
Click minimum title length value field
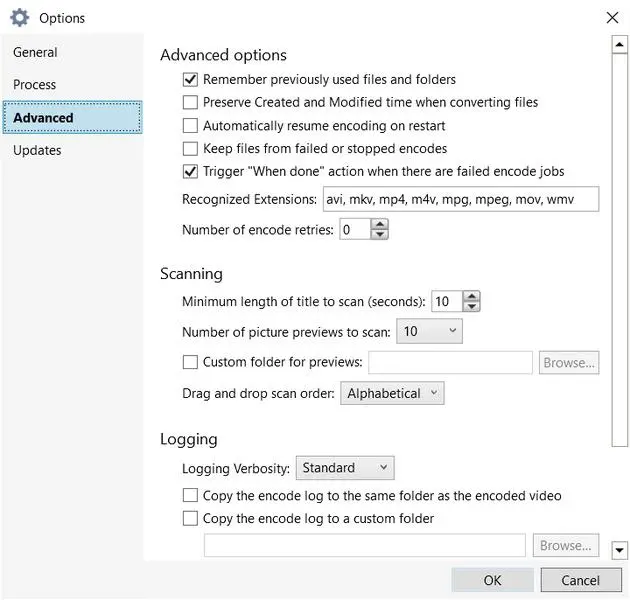(x=446, y=301)
